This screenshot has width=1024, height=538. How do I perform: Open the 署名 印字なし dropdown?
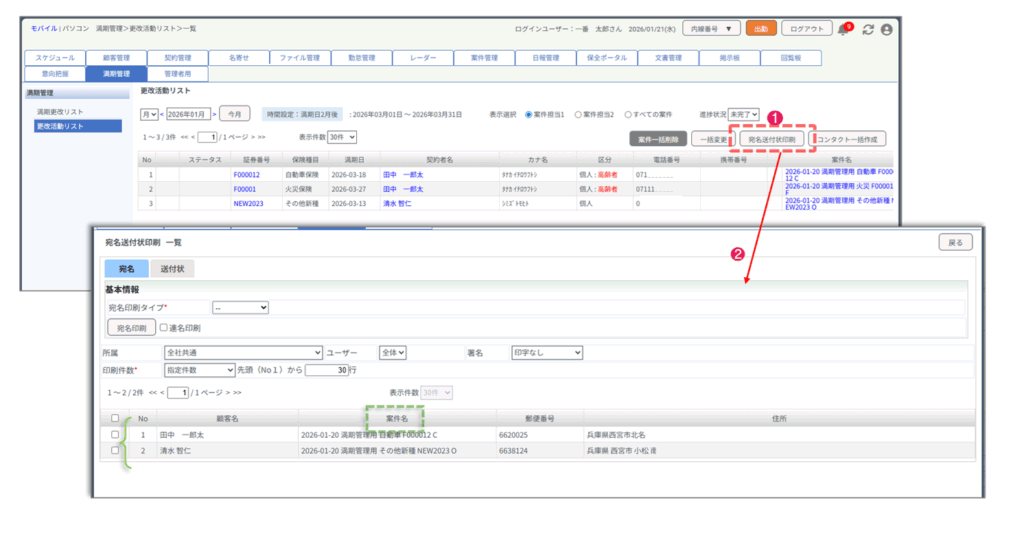tap(547, 353)
